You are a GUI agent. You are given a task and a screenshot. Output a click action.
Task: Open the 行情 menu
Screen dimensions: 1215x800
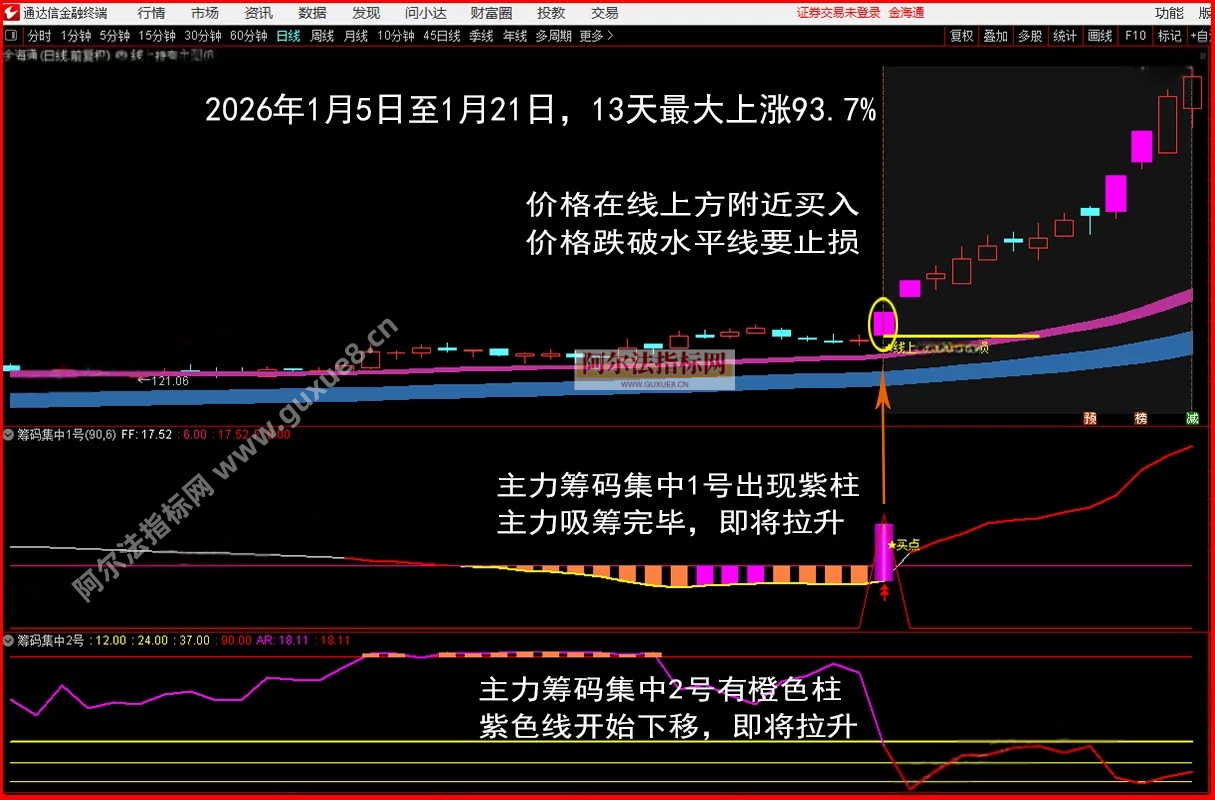pyautogui.click(x=150, y=13)
